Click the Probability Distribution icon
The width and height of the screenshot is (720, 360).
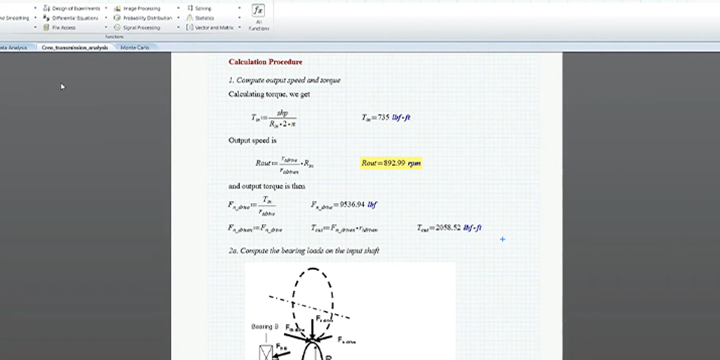[x=117, y=18]
